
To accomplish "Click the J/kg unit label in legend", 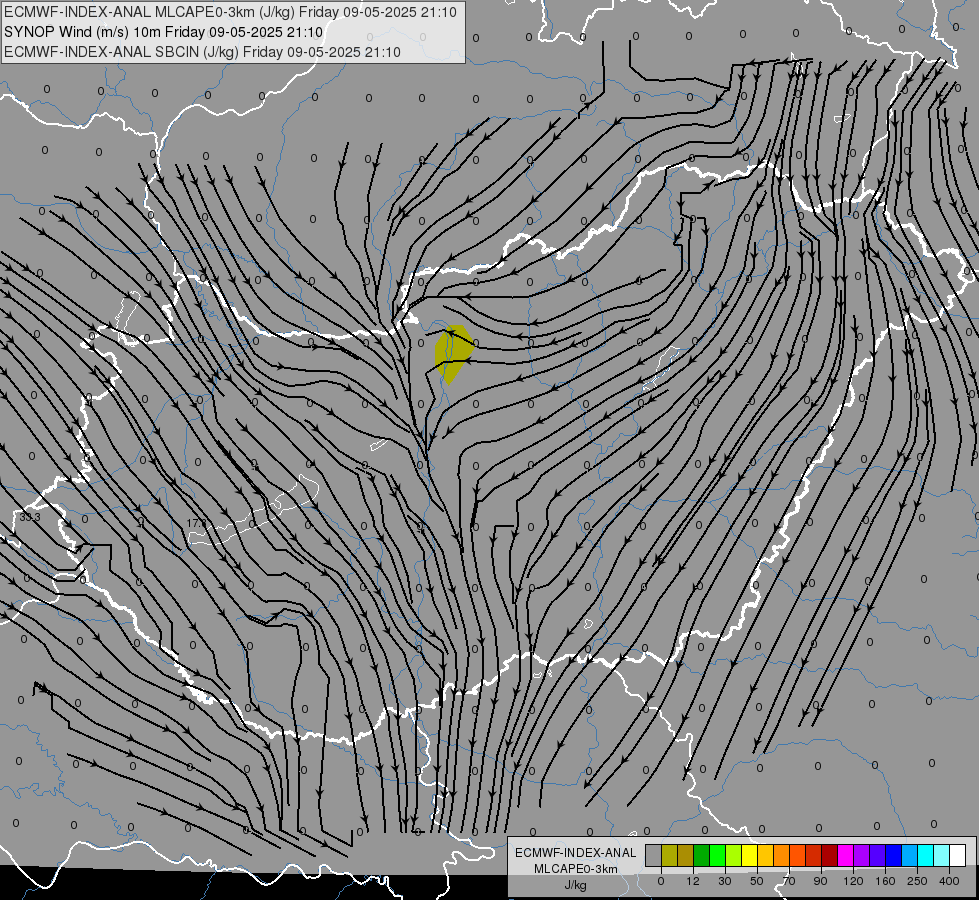I will coord(575,885).
